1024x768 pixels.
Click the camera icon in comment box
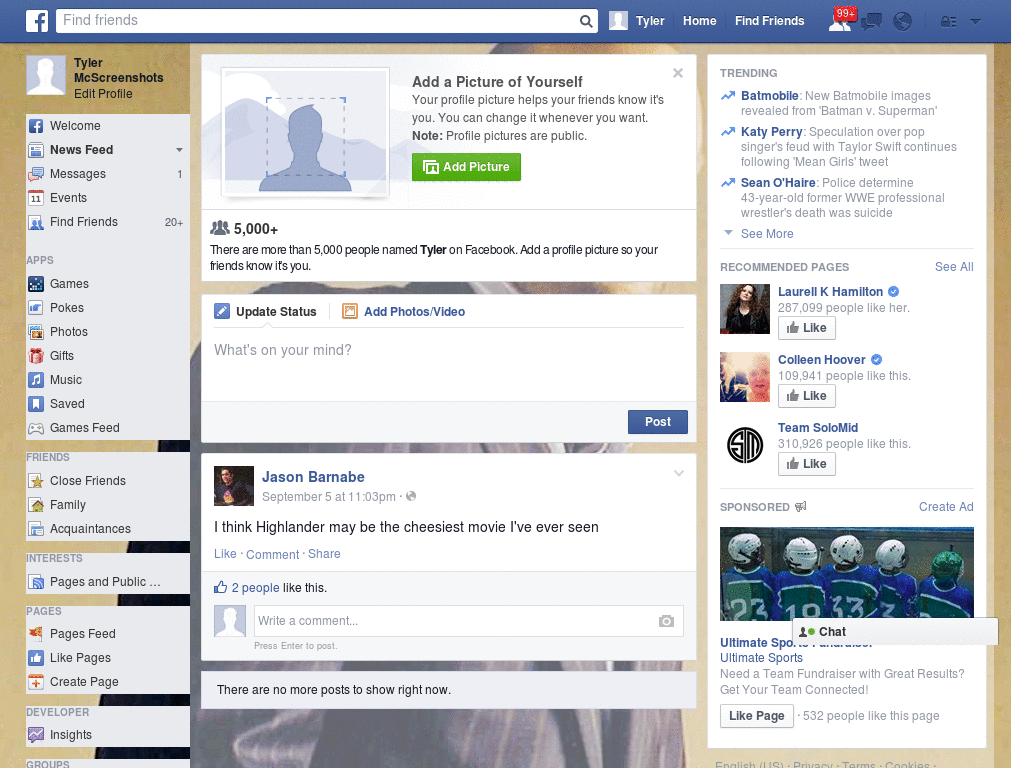pos(666,621)
